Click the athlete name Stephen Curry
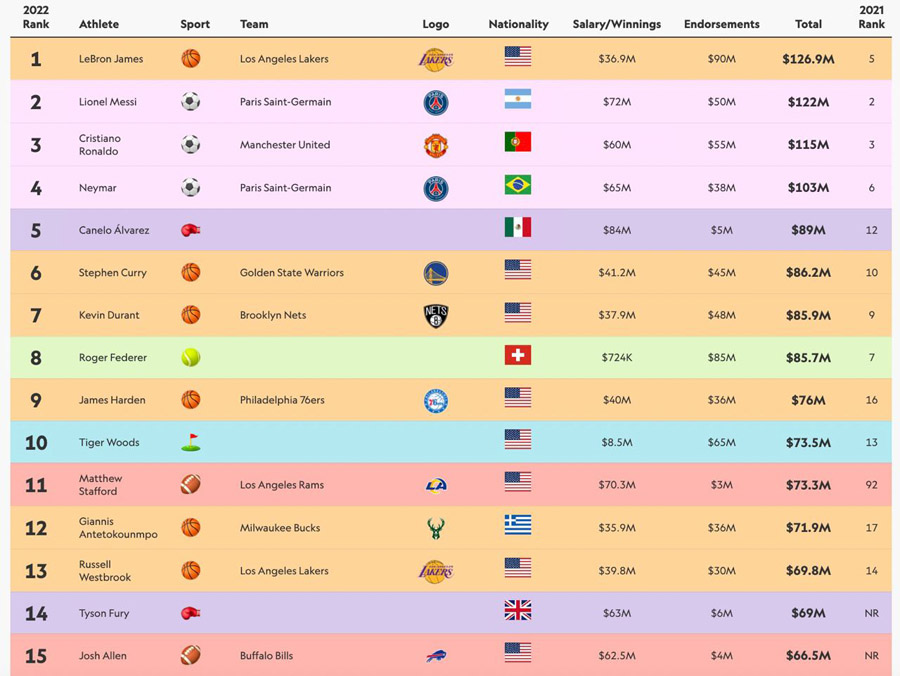The image size is (900, 676). (112, 273)
